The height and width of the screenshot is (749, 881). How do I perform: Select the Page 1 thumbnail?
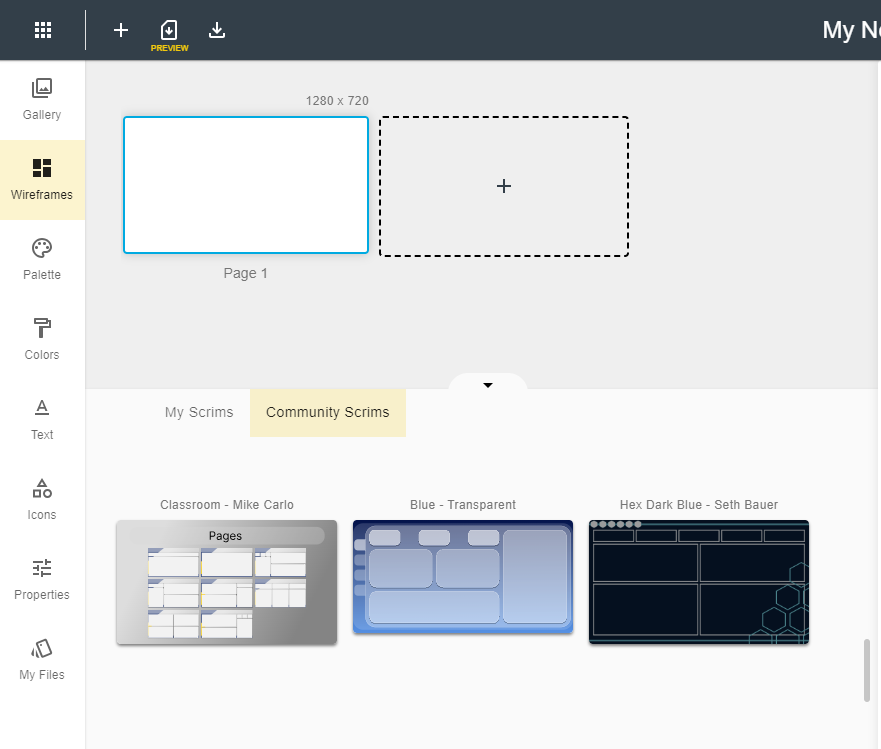pos(246,185)
